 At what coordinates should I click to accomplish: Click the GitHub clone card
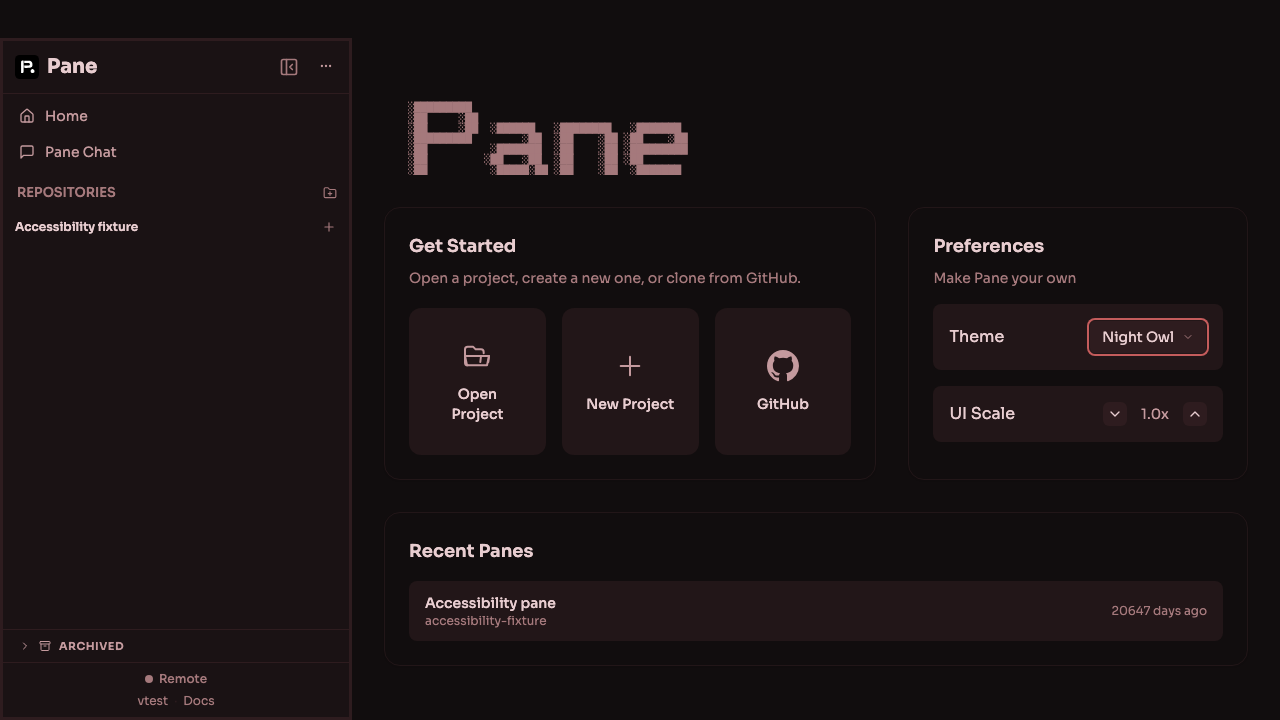point(783,381)
